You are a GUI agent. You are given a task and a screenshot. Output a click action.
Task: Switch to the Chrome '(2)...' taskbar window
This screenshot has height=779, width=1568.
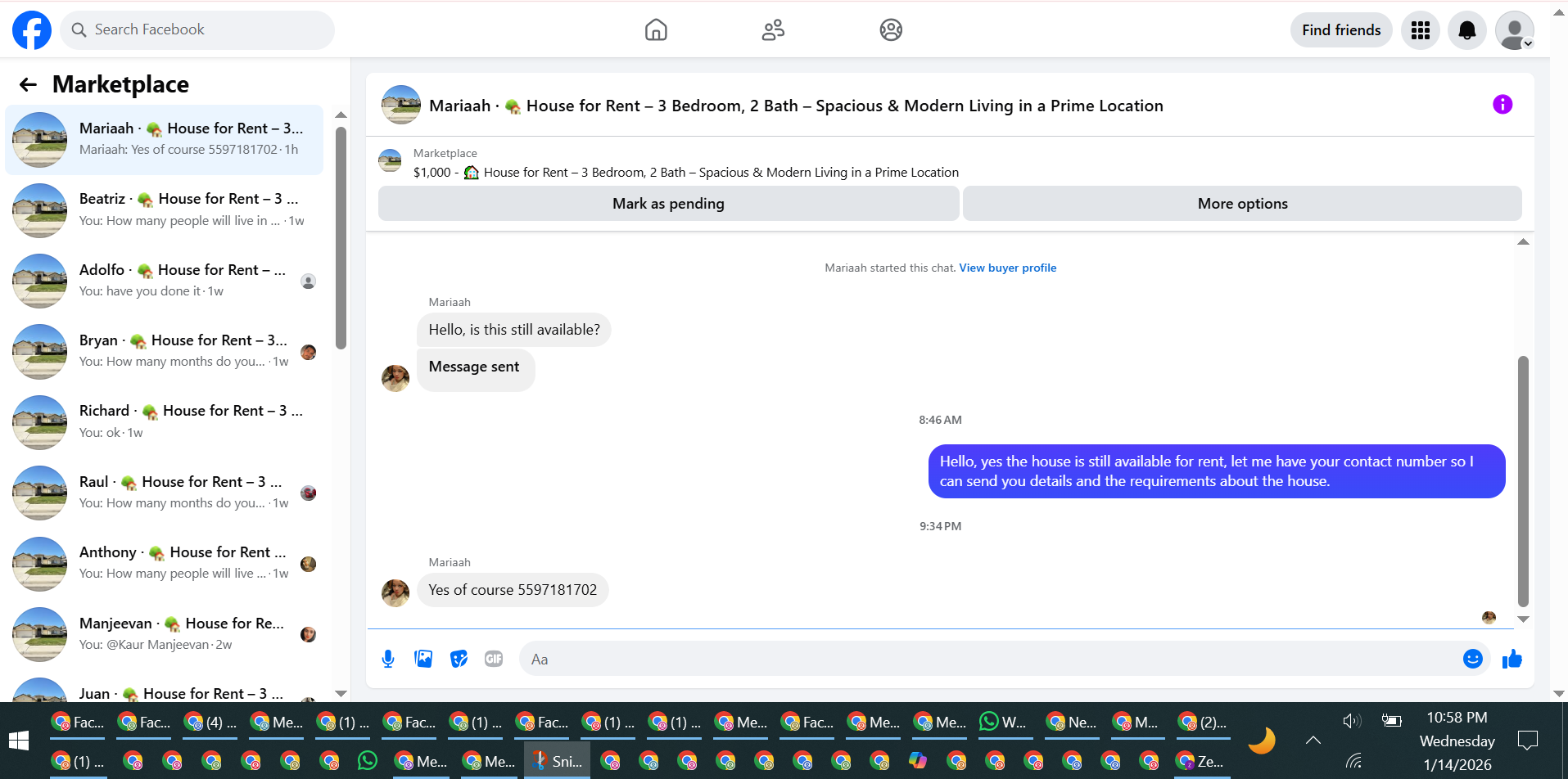click(1203, 722)
